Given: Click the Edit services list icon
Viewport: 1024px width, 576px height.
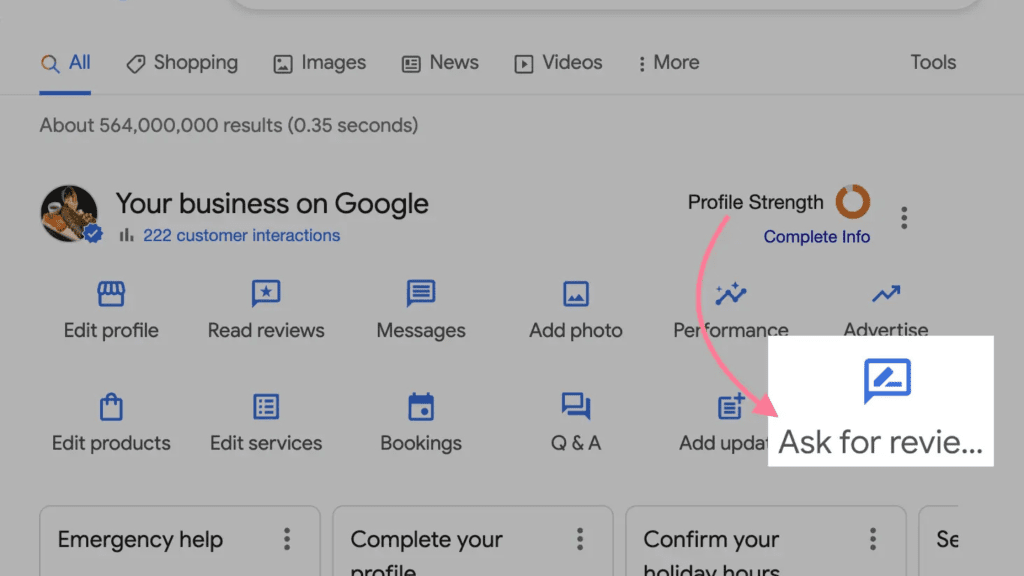Looking at the screenshot, I should pos(266,407).
